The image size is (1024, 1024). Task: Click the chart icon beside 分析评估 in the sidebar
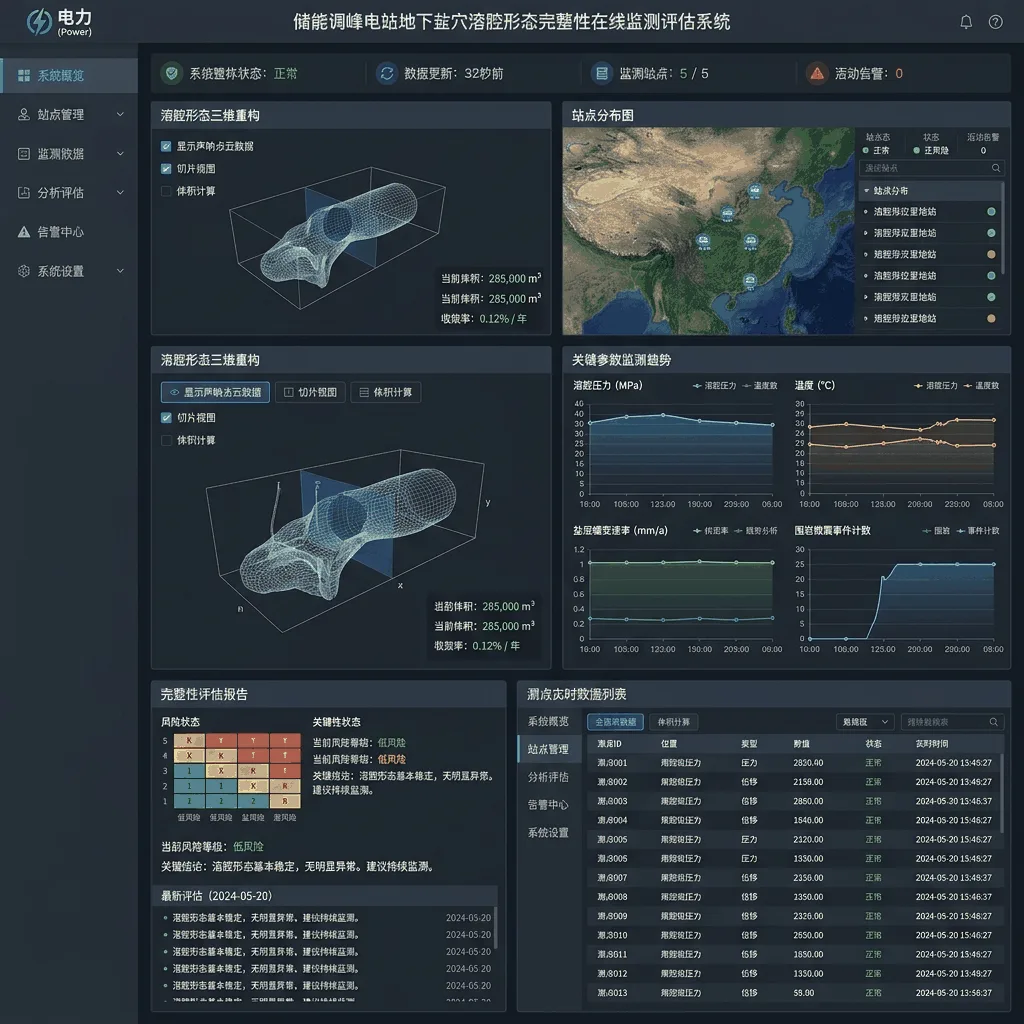pos(24,193)
